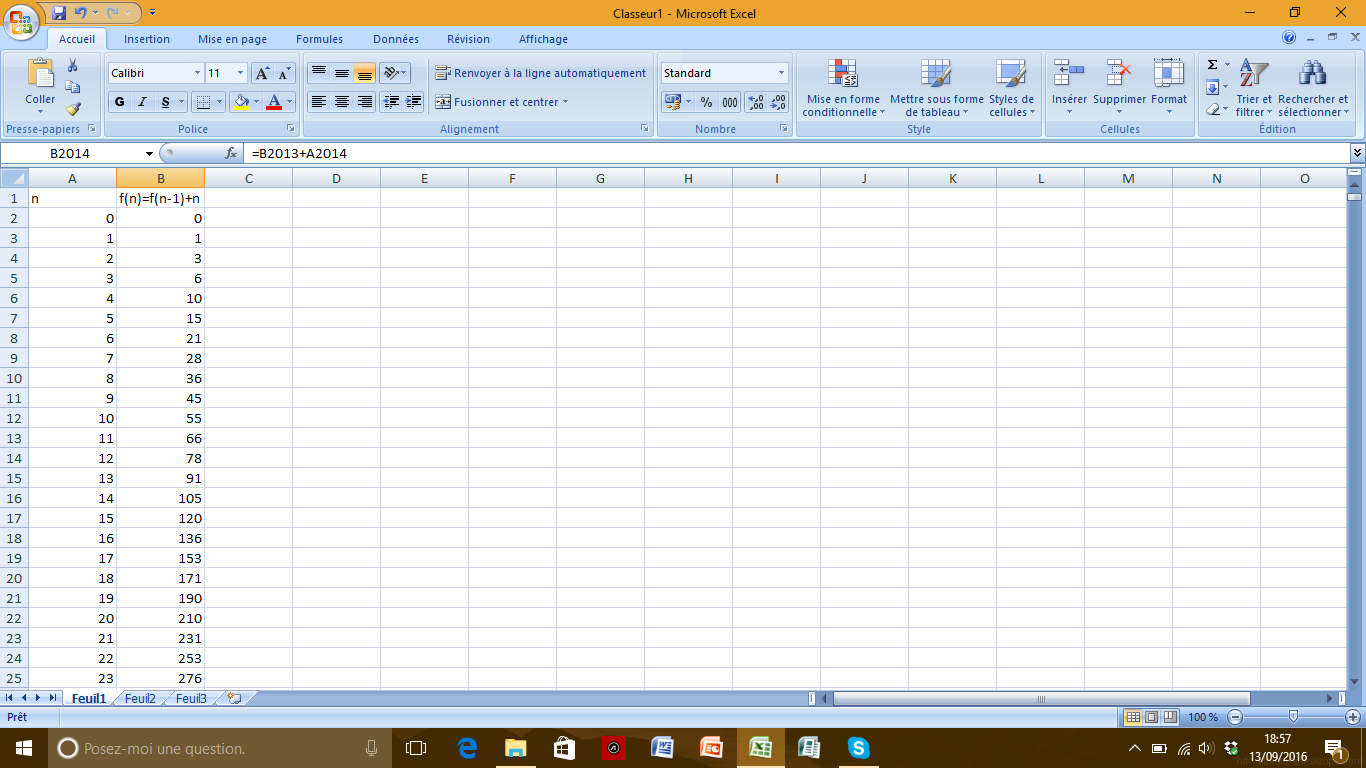Open the Feuil2 sheet tab
Image resolution: width=1366 pixels, height=768 pixels.
tap(140, 699)
